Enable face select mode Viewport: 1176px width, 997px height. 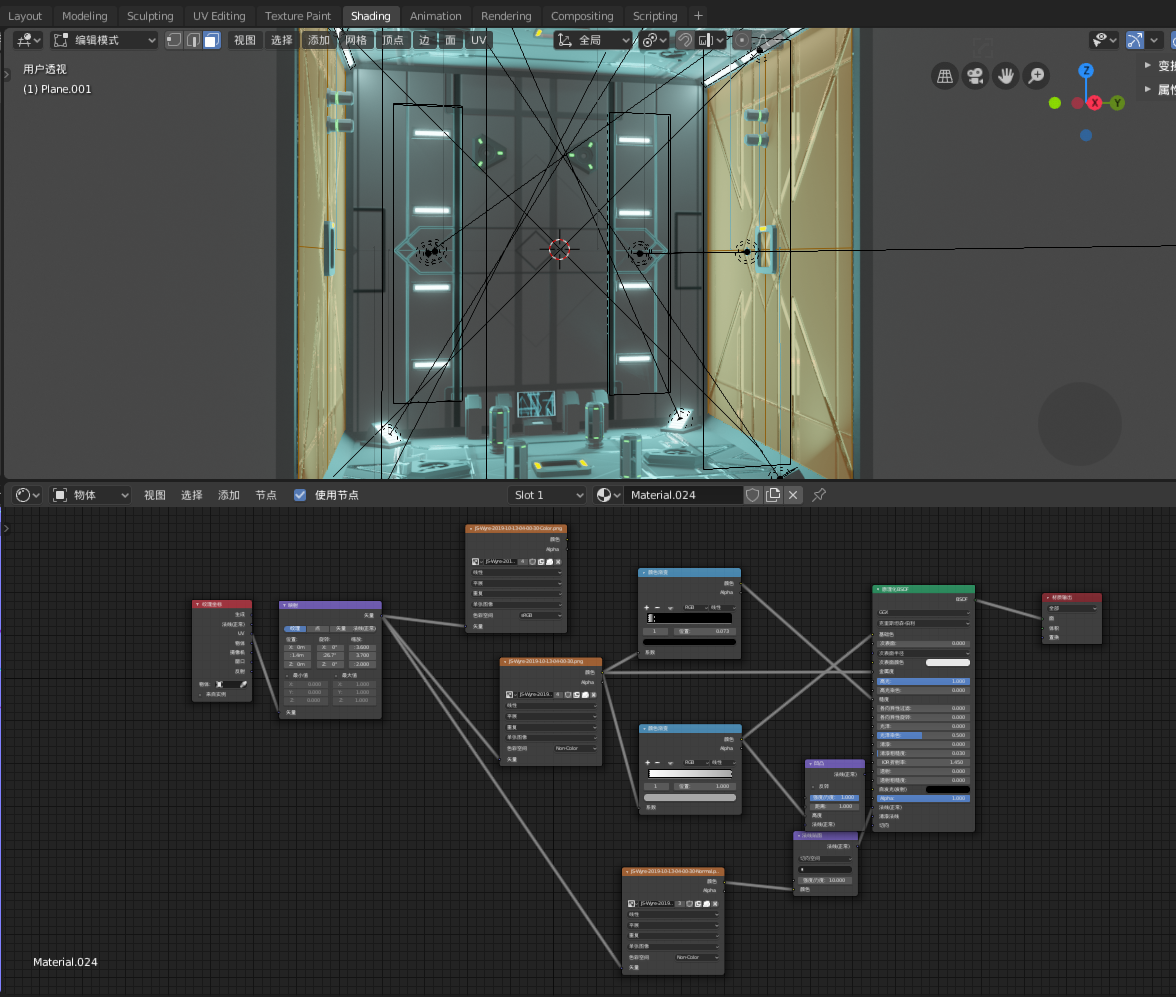click(212, 41)
